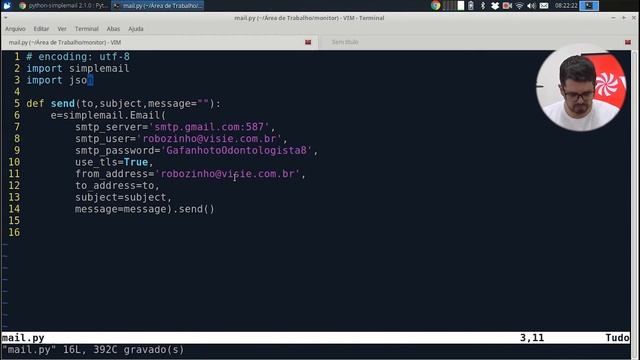This screenshot has width=640, height=360.
Task: Click the smtp_user robozinho@visie.com.br string
Action: pos(209,139)
